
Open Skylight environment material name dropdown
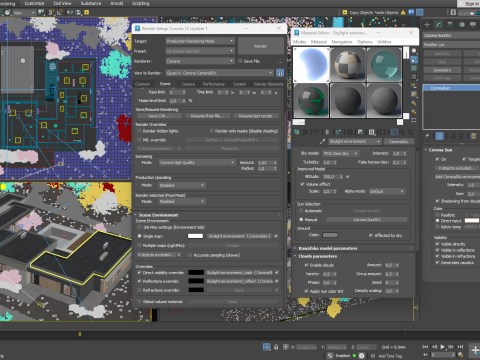[x=355, y=142]
